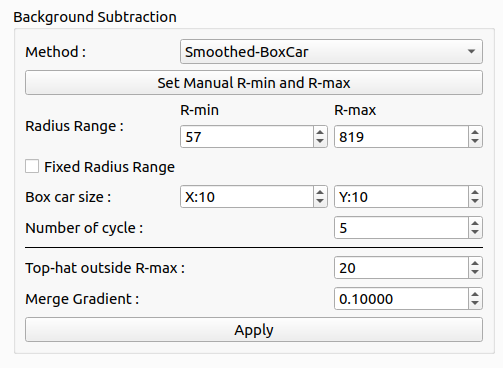This screenshot has height=368, width=503.
Task: Click Set Manual R-min and R-max button
Action: [254, 83]
